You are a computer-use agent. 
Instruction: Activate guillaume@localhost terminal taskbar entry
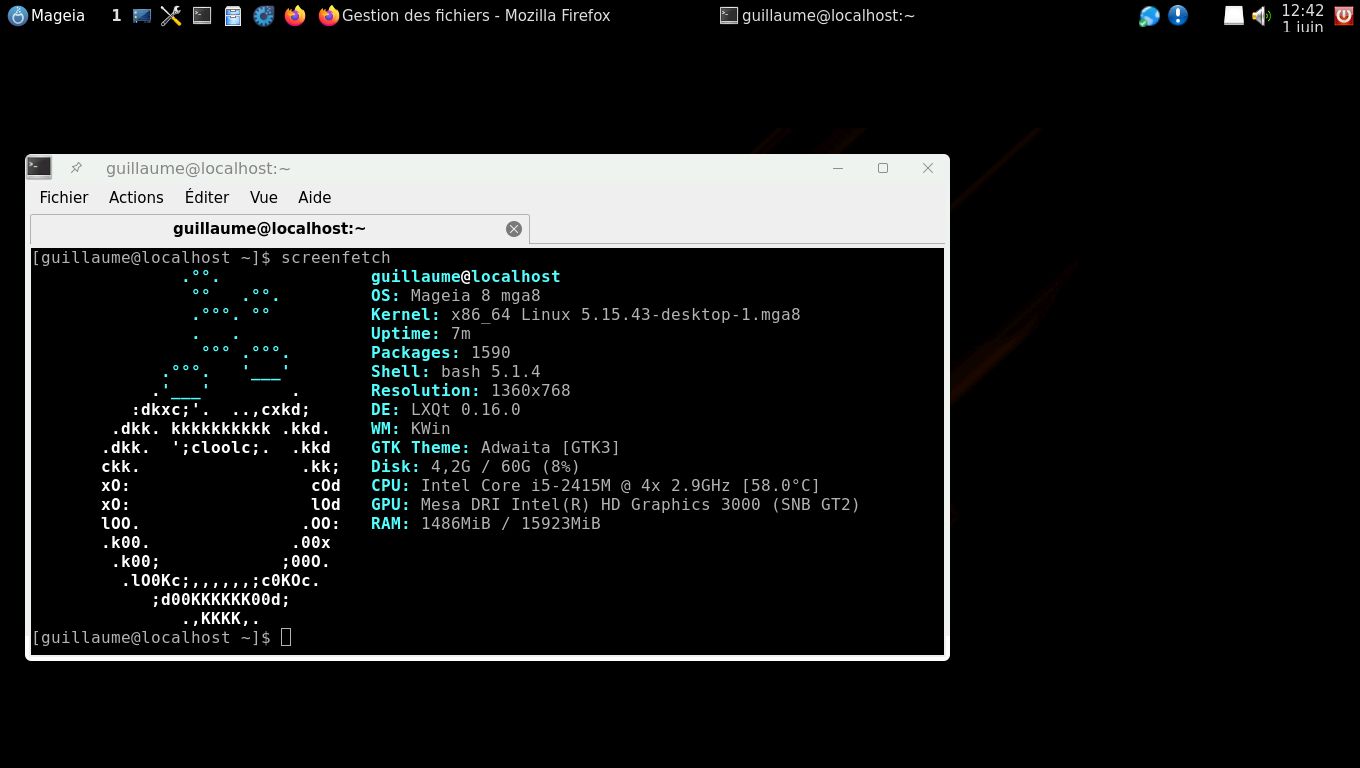[817, 15]
